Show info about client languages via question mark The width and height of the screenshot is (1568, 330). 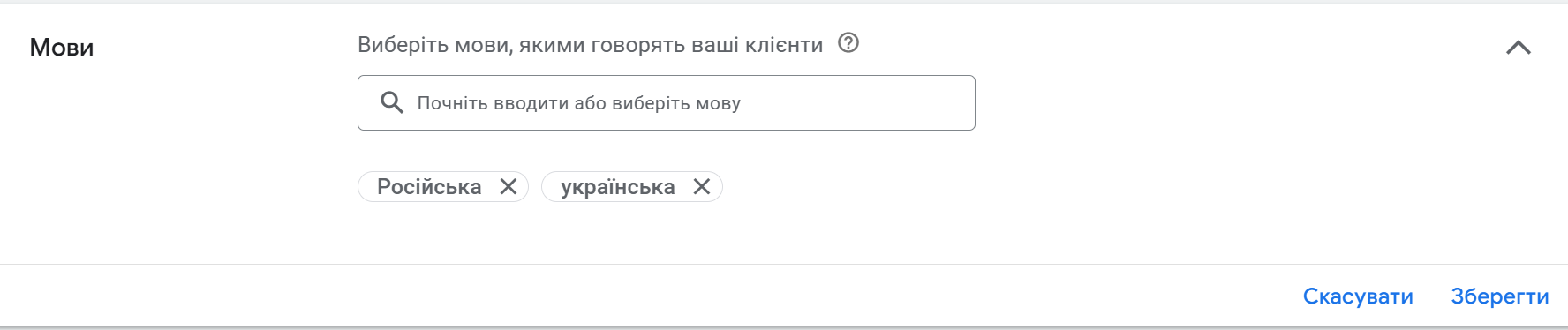pos(848,42)
